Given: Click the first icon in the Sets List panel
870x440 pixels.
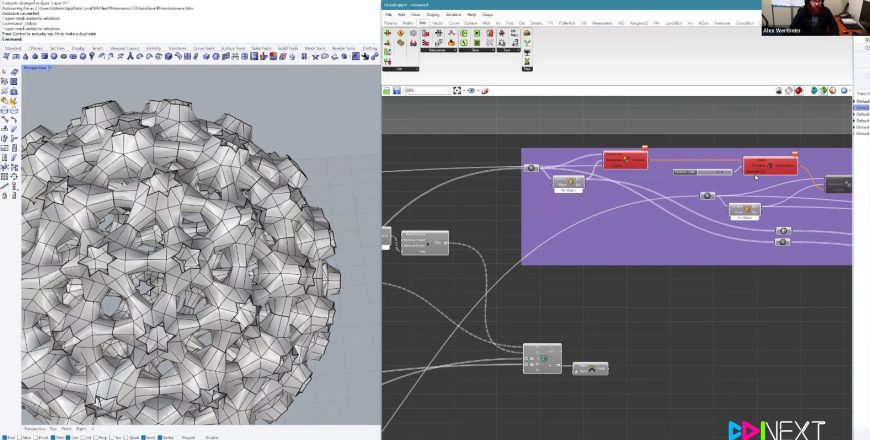Looking at the screenshot, I should click(x=390, y=33).
